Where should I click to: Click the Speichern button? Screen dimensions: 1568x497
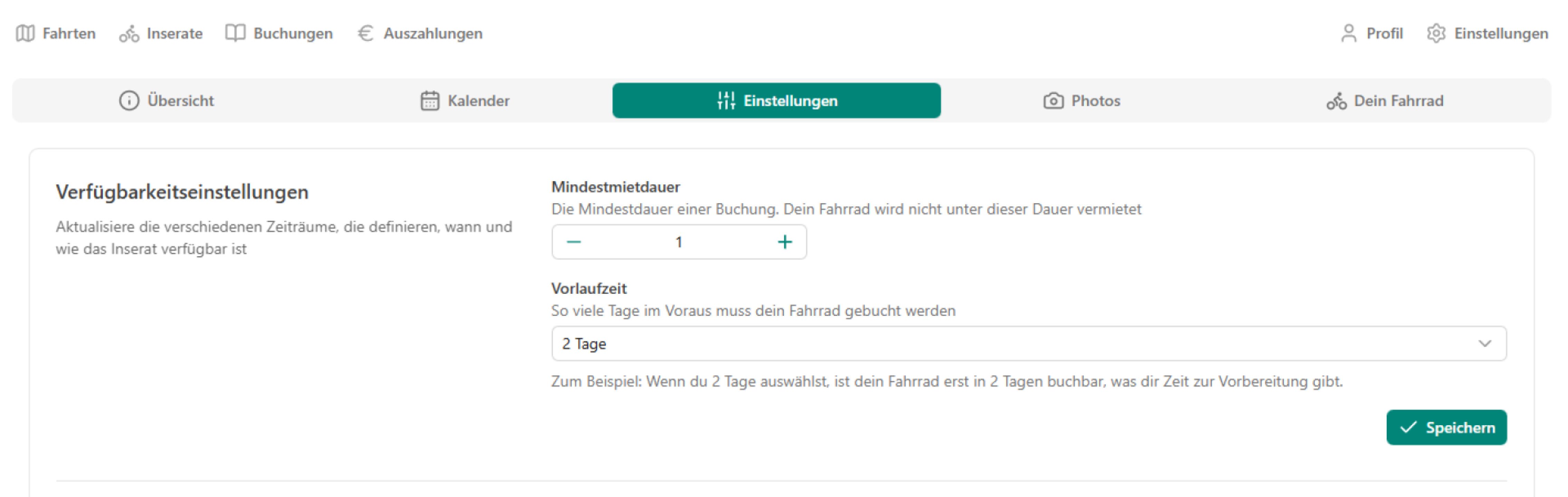tap(1446, 427)
